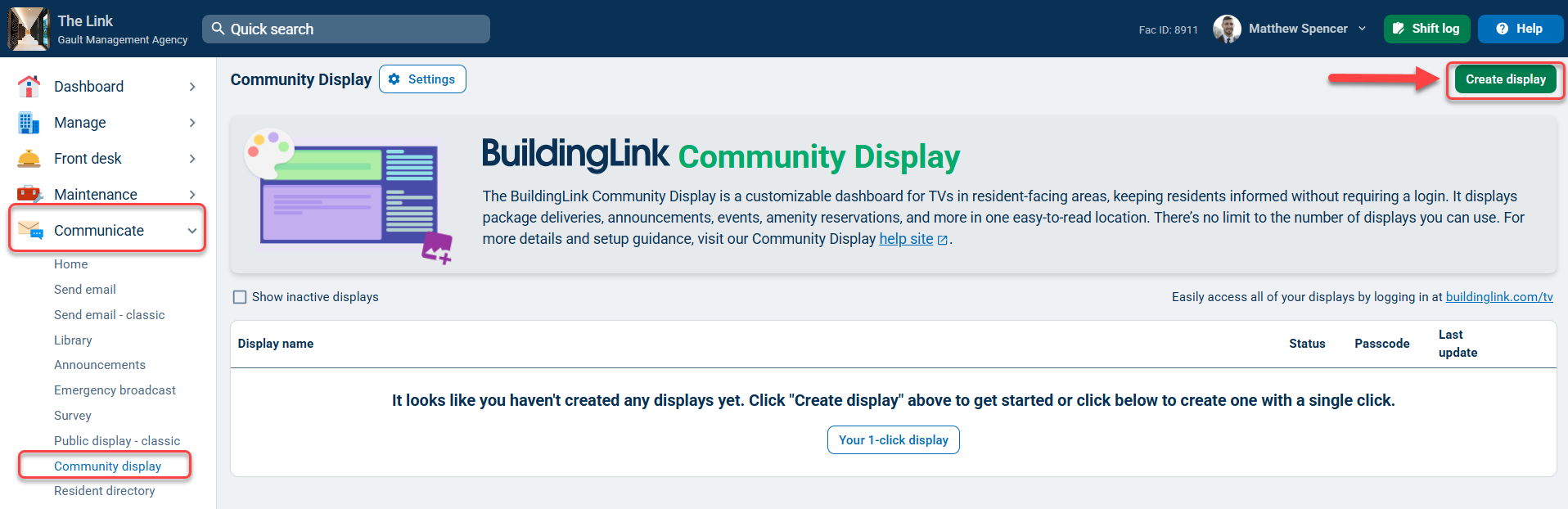Enable Show inactive displays checkbox
The image size is (1568, 509).
click(240, 297)
